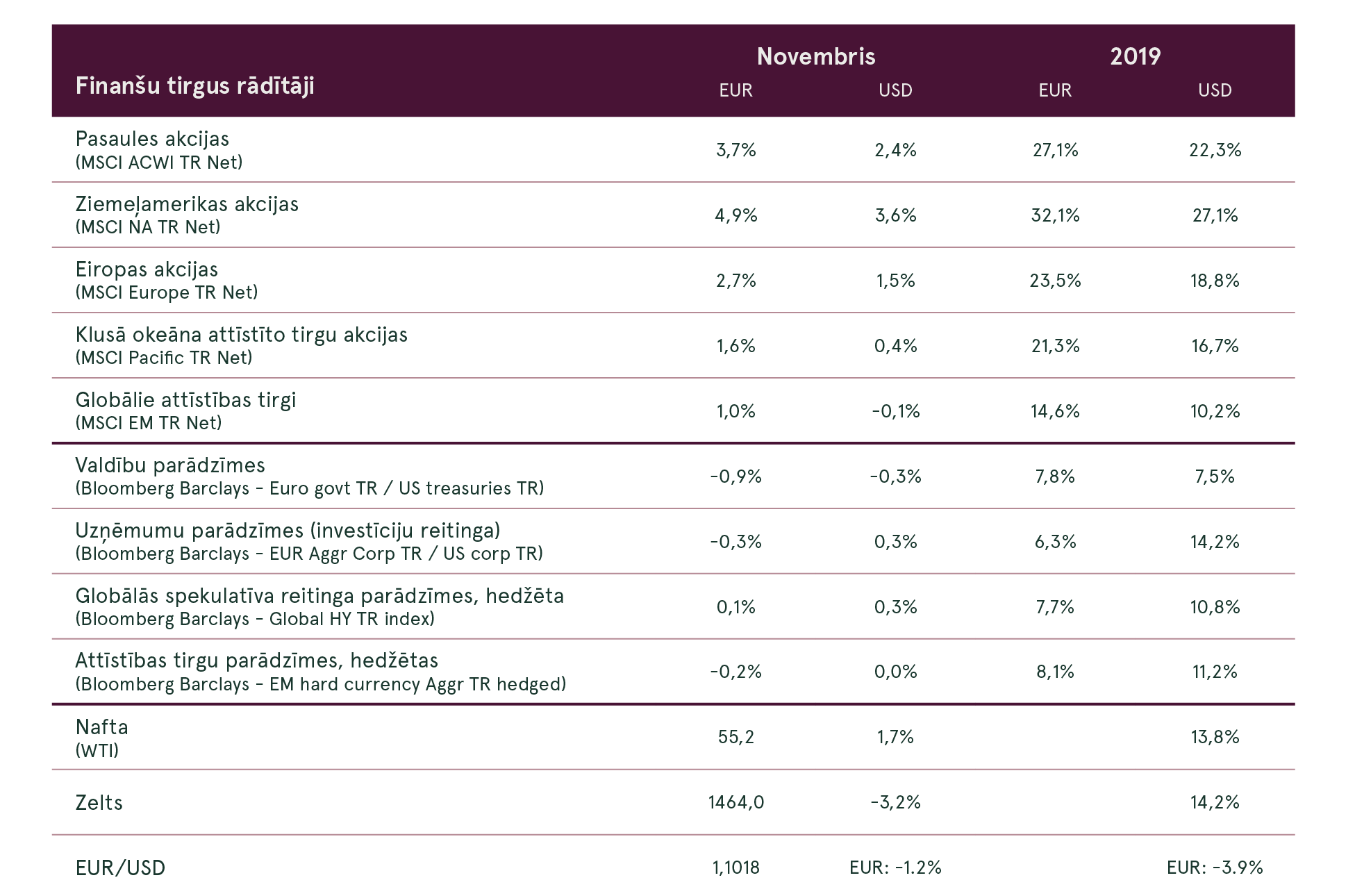This screenshot has width=1355, height=896.
Task: Click the 'Valdību parādzīmes' row label
Action: [170, 465]
